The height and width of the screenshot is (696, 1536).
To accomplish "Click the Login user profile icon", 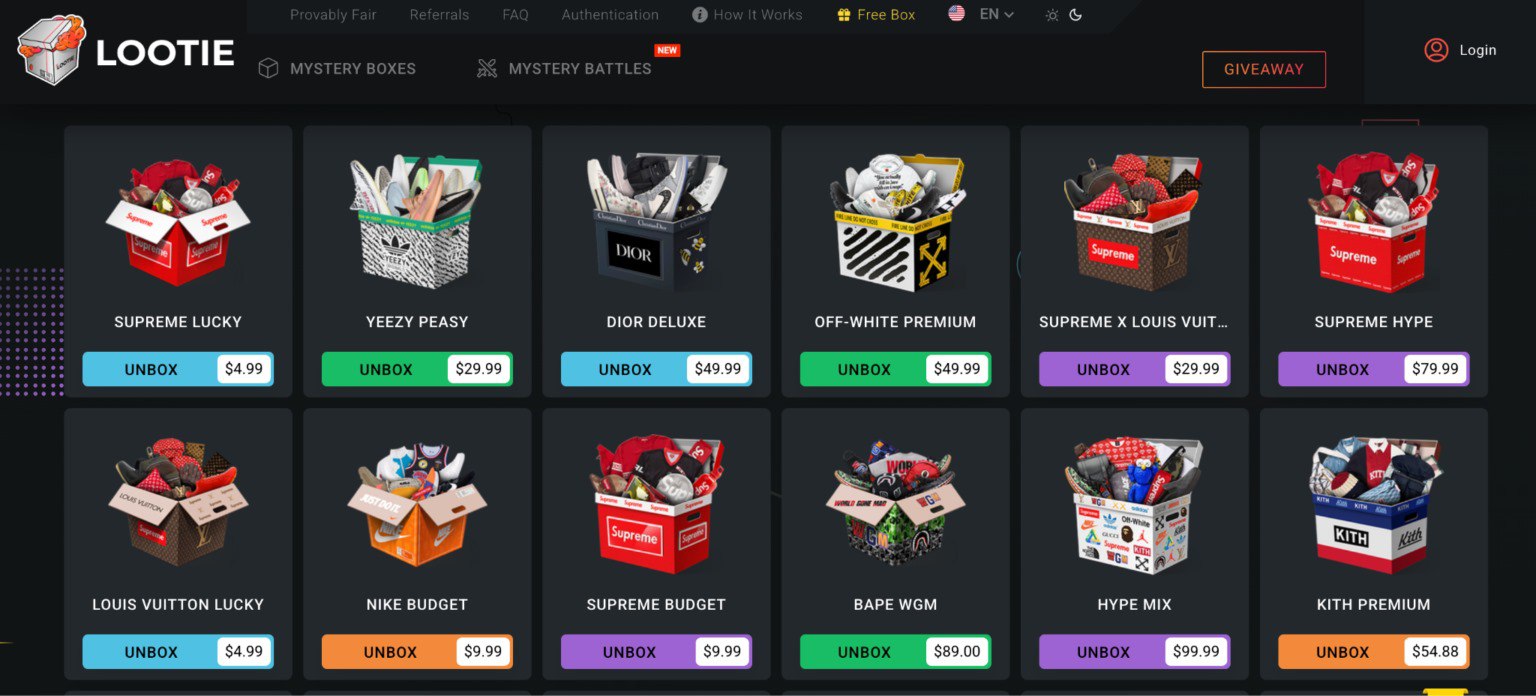I will pyautogui.click(x=1436, y=50).
